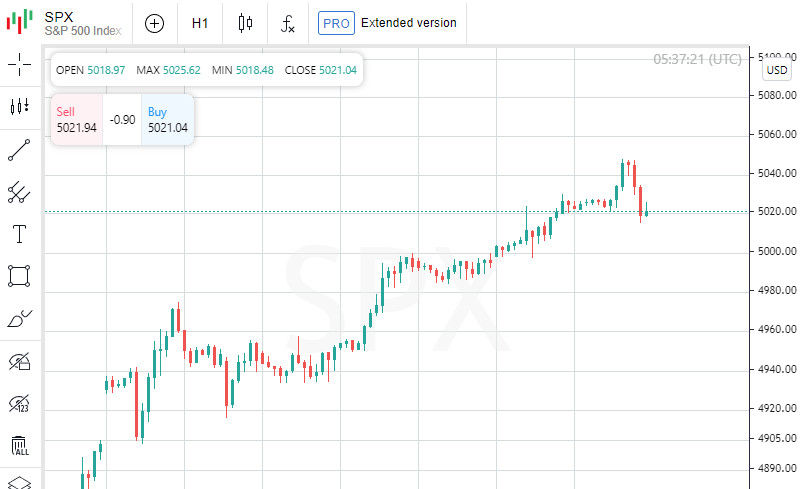Select the brush drawing tool

click(x=19, y=319)
